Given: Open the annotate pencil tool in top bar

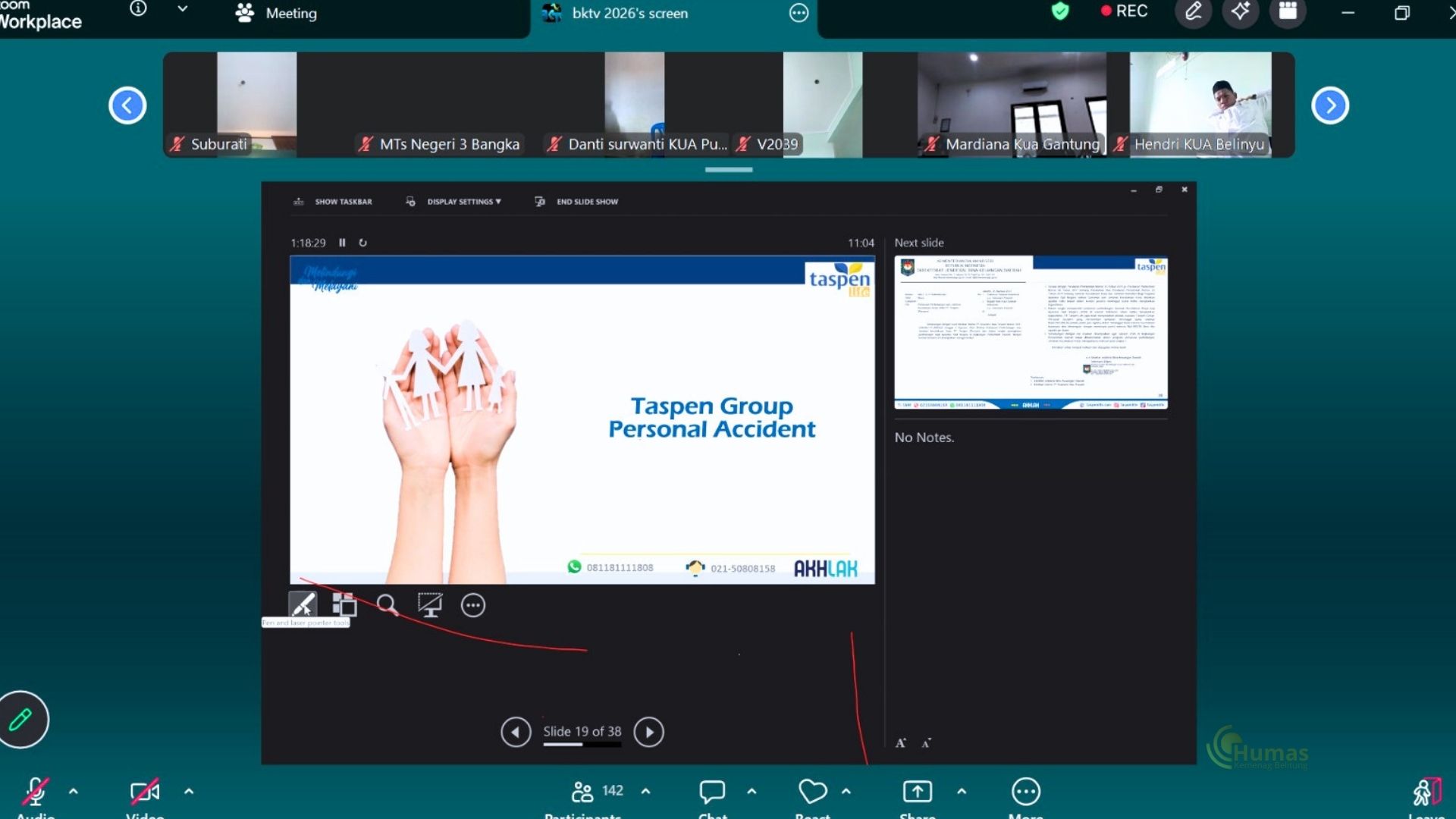Looking at the screenshot, I should click(1194, 11).
